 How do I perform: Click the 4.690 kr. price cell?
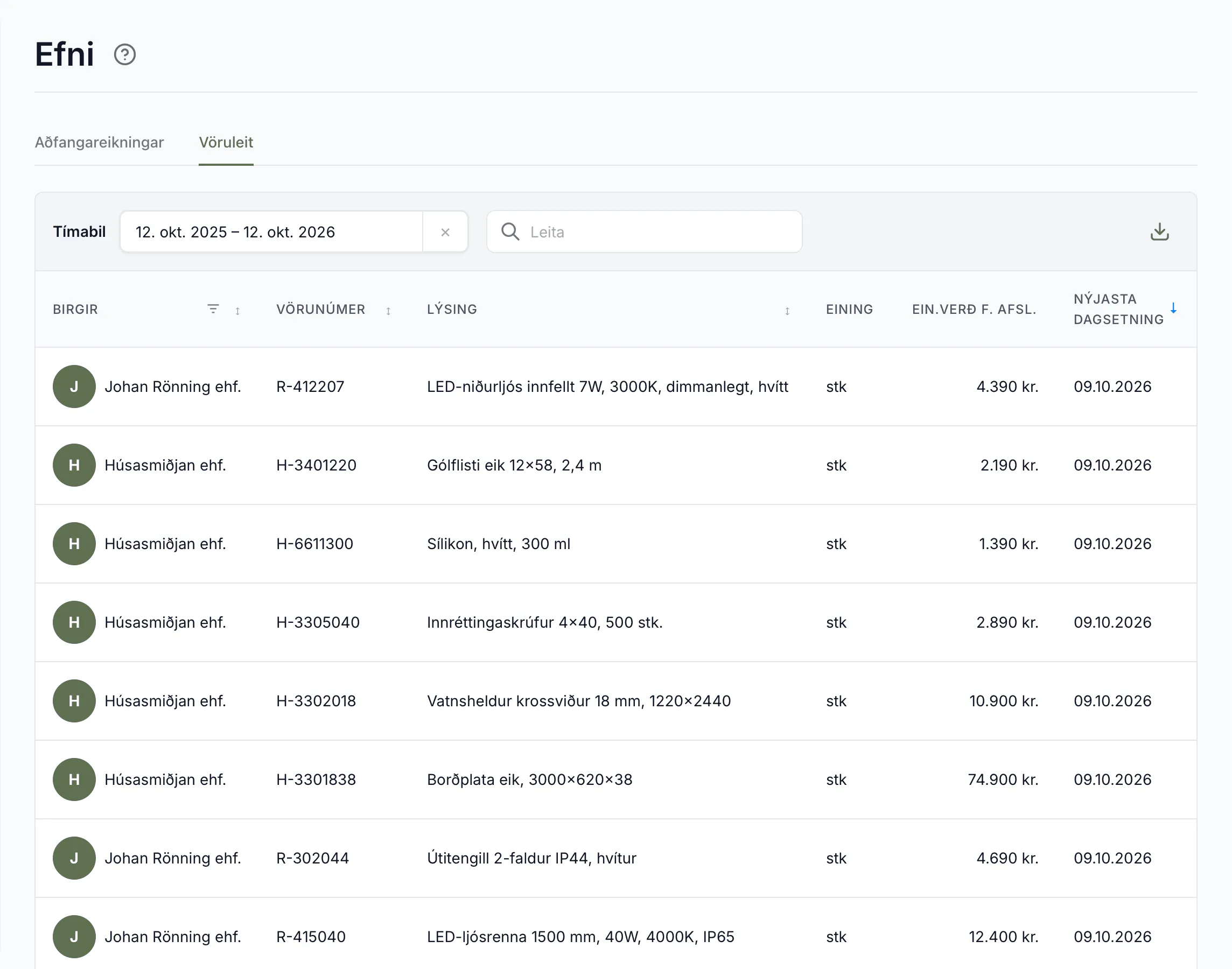1007,858
